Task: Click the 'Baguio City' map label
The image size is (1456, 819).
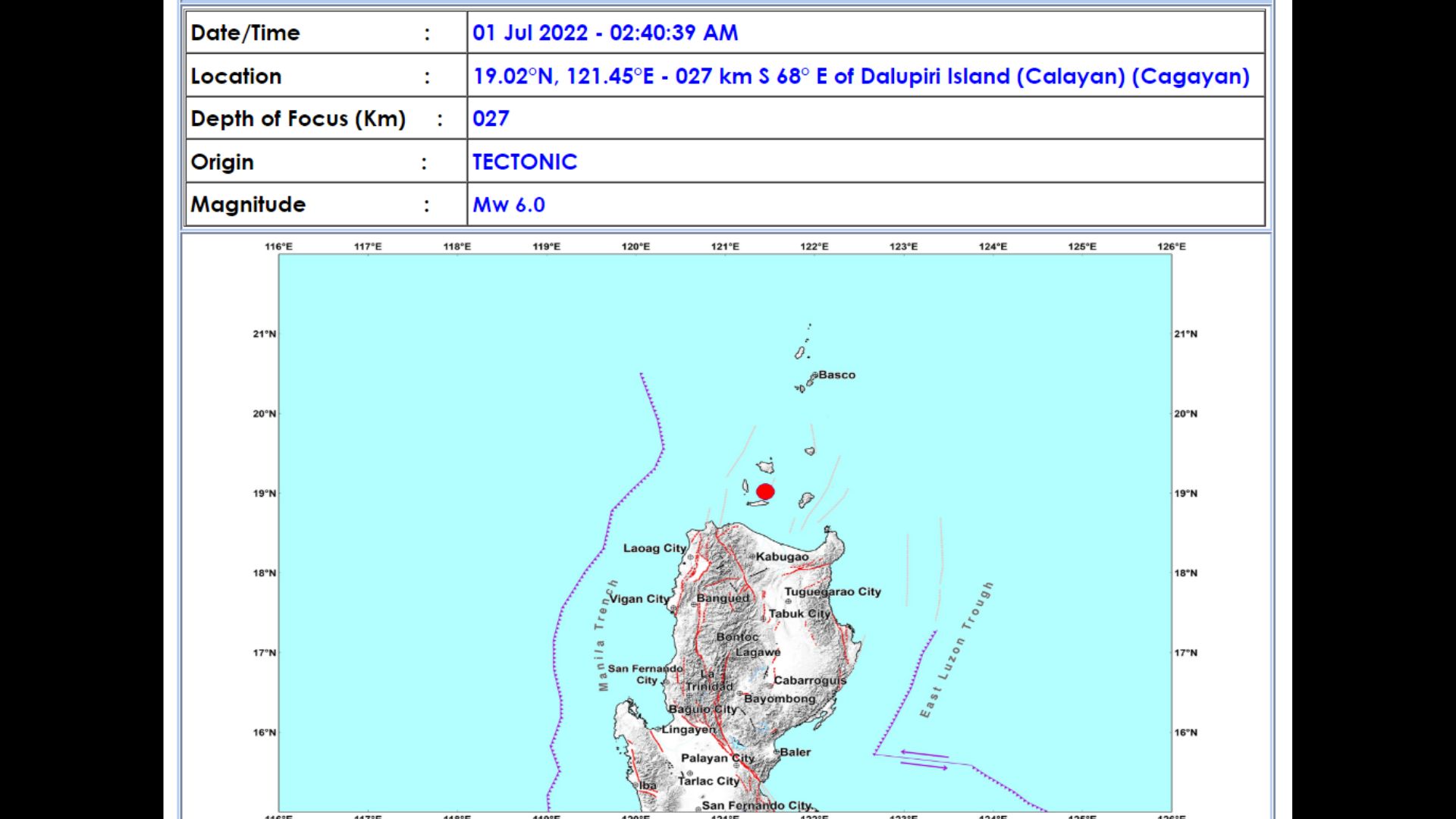Action: (x=702, y=709)
